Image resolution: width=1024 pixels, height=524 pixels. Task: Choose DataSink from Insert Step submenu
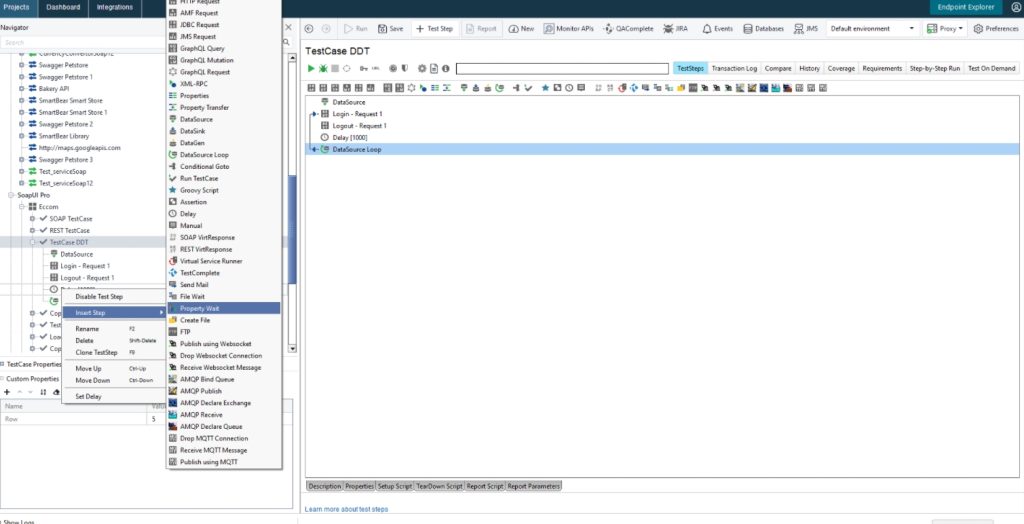(x=224, y=131)
